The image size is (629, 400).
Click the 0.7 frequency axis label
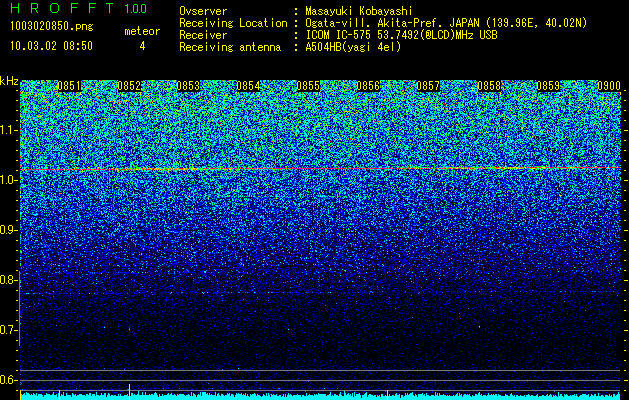pos(9,330)
